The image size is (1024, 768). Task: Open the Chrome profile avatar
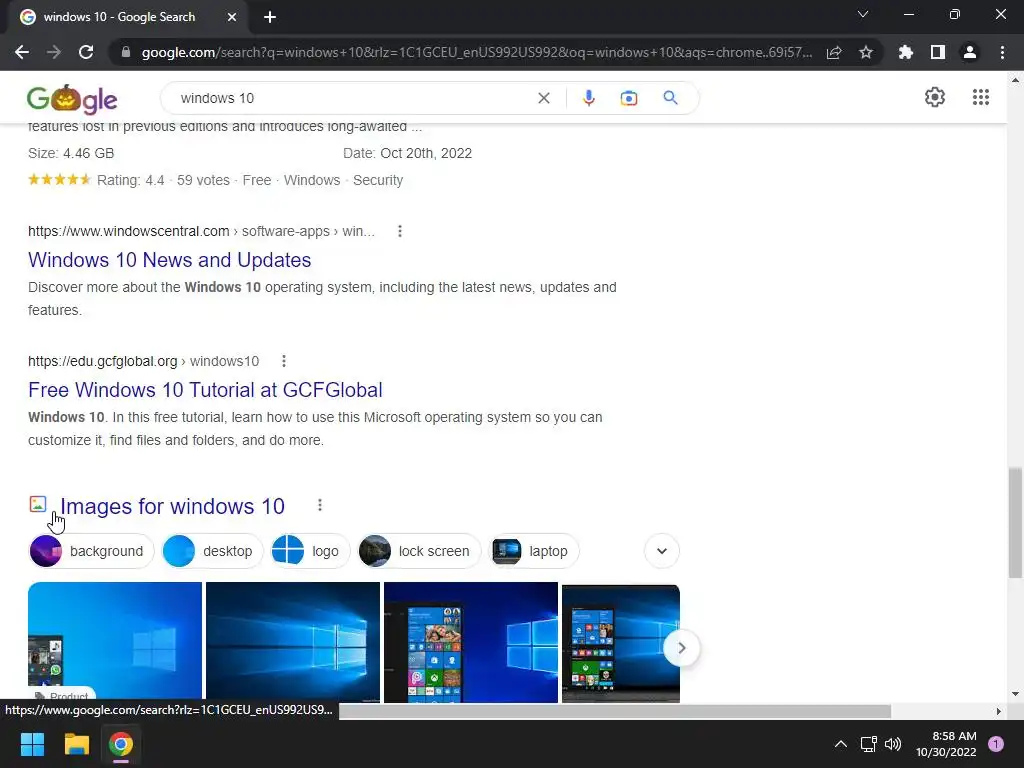[x=970, y=52]
